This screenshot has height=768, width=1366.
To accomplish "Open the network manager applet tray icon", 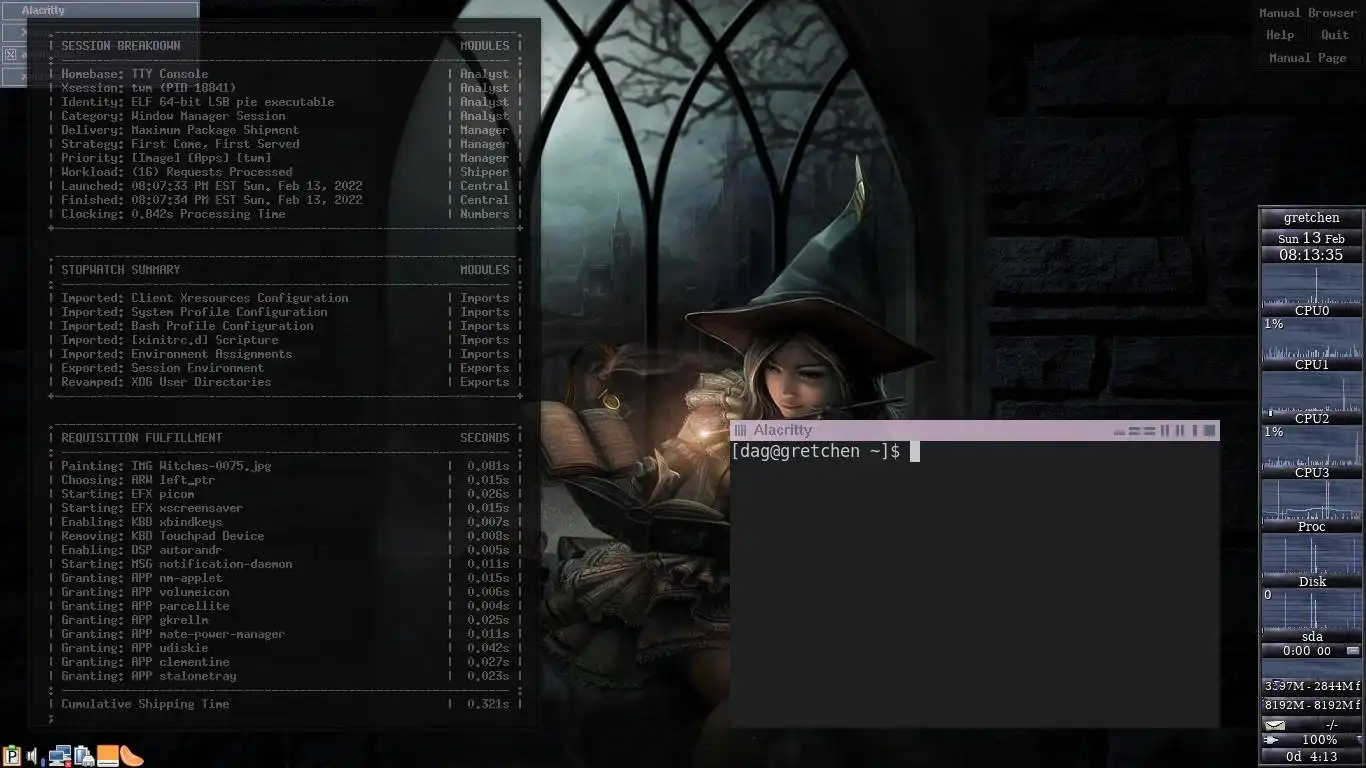I will (59, 756).
